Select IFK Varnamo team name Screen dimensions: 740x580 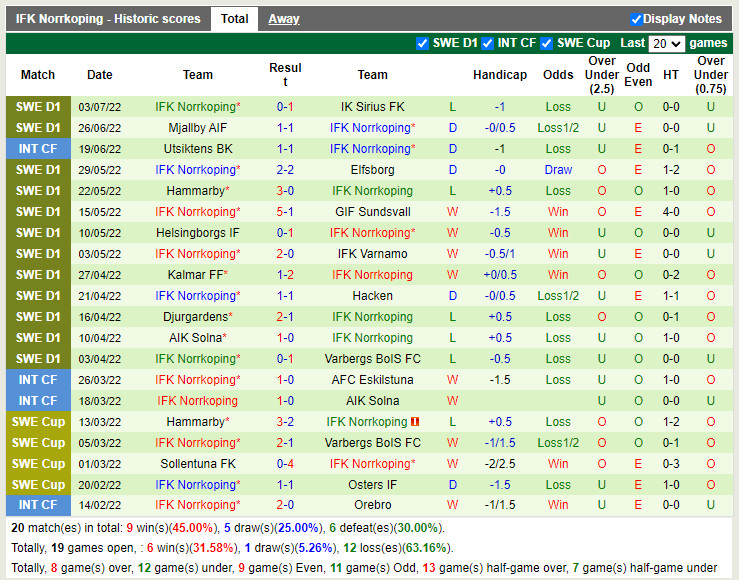[372, 254]
